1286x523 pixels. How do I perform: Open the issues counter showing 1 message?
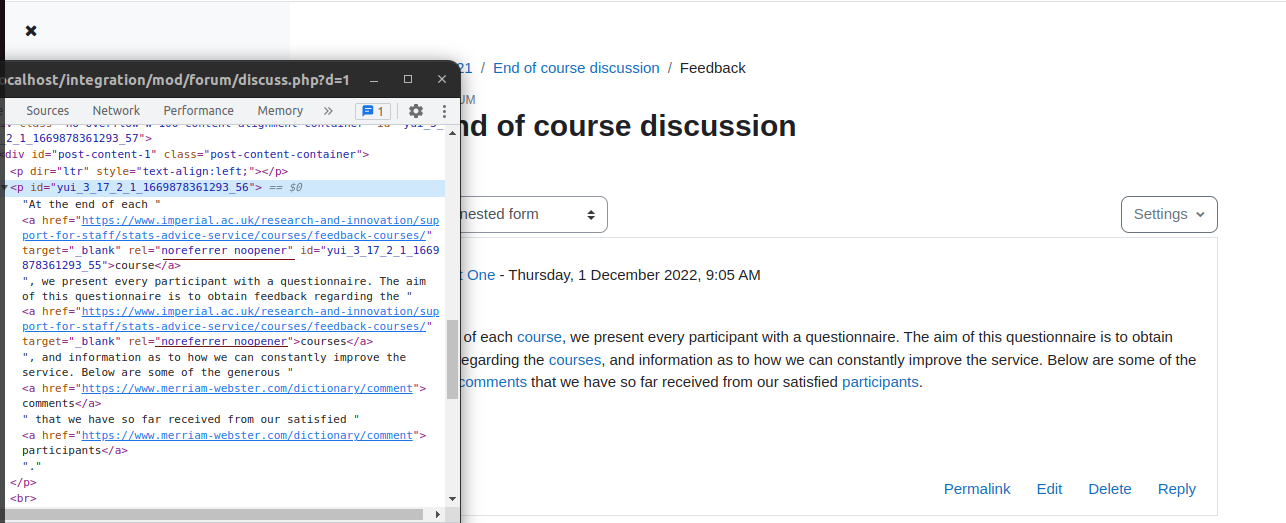(x=373, y=111)
